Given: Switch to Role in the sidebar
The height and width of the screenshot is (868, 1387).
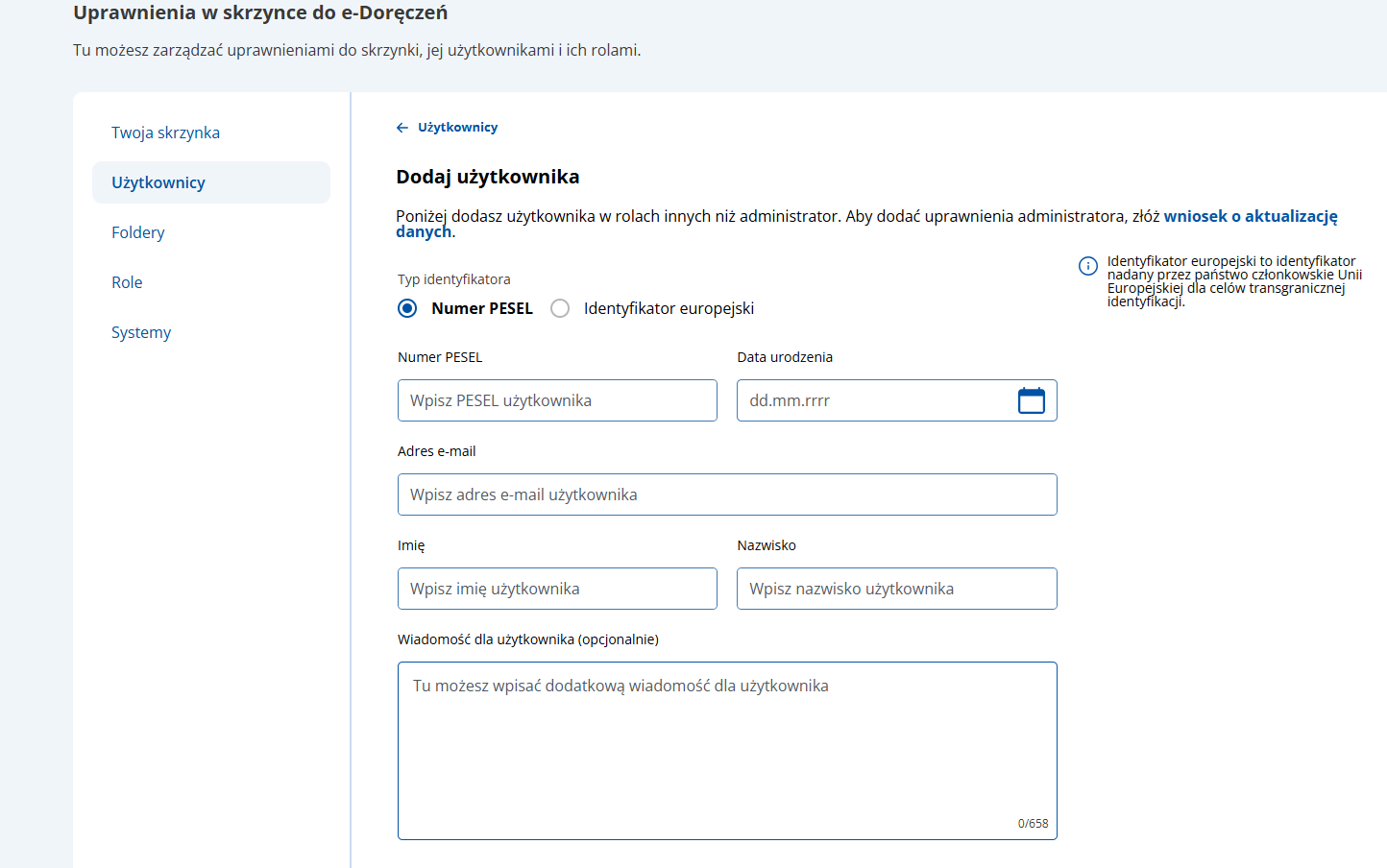Looking at the screenshot, I should tap(127, 282).
